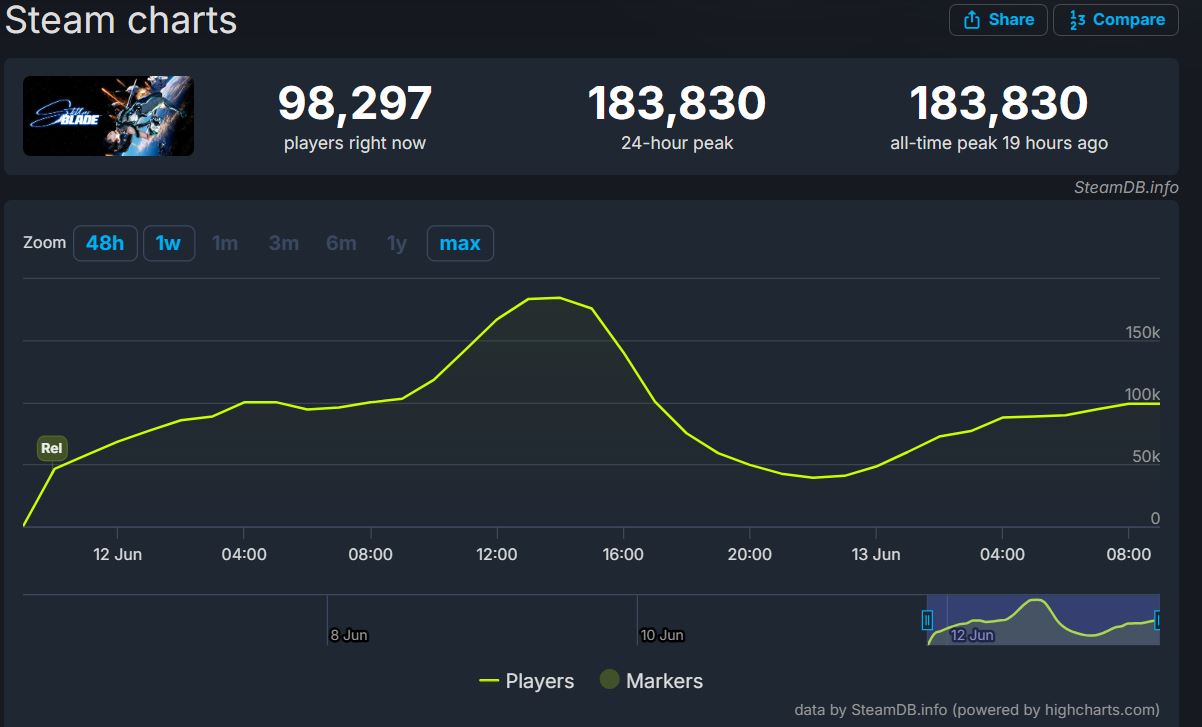1202x727 pixels.
Task: Click the 12 Jun axis label
Action: [117, 554]
